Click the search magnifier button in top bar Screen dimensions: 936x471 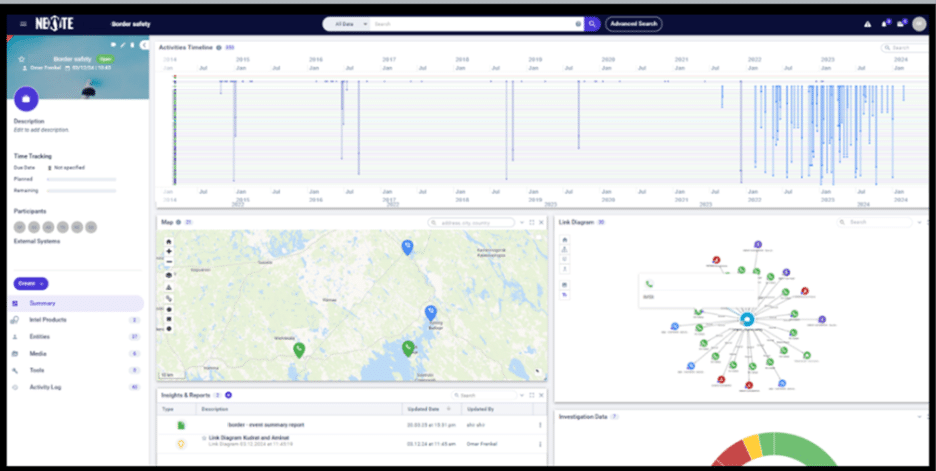[x=592, y=23]
